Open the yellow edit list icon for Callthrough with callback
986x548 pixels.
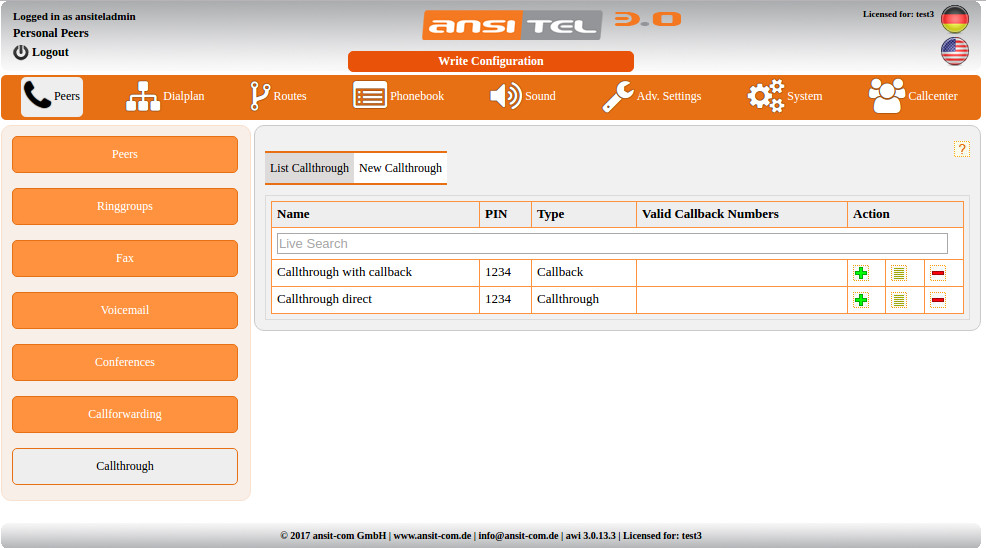(x=899, y=273)
